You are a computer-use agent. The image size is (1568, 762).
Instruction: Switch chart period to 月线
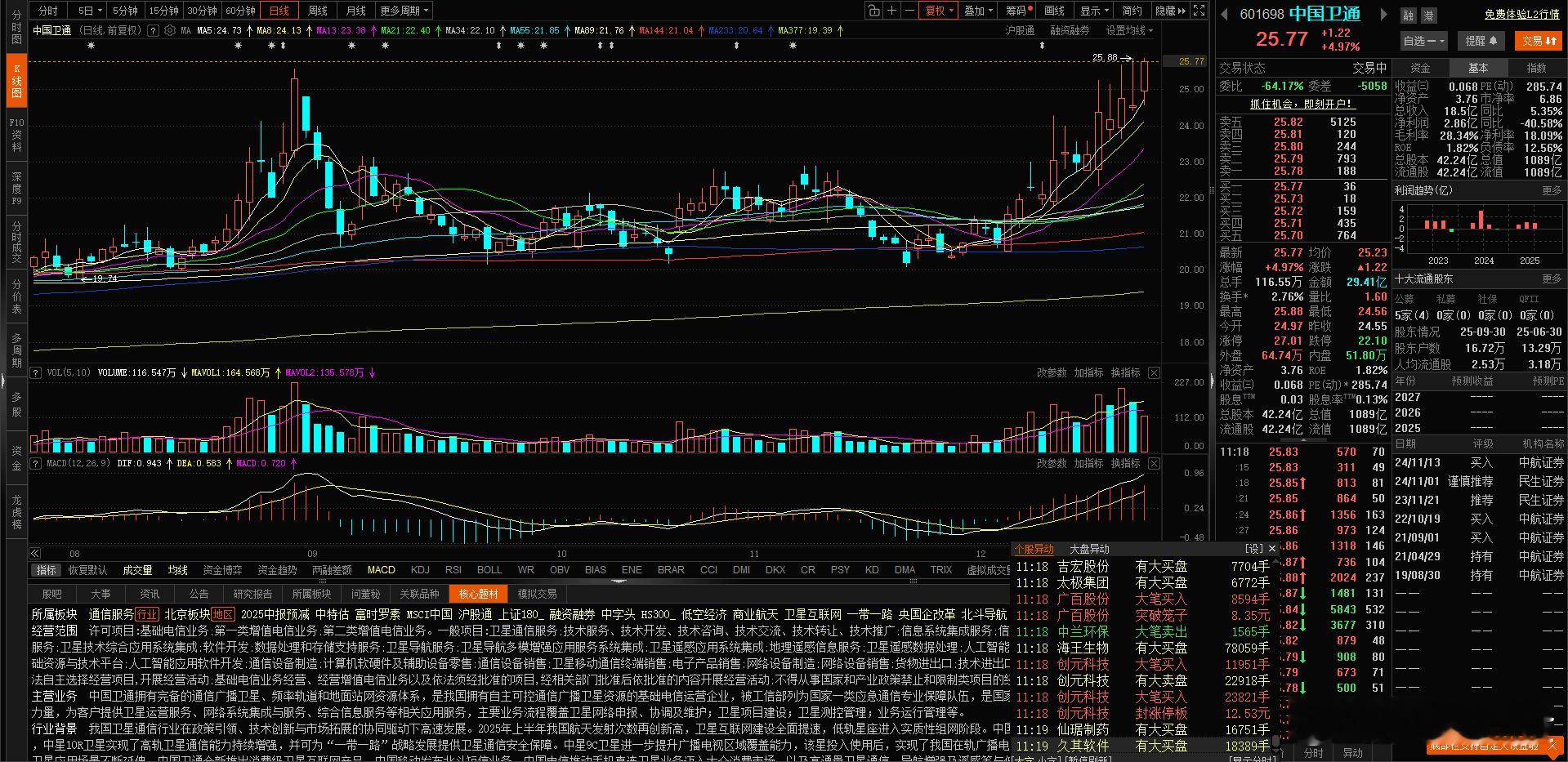(x=356, y=11)
